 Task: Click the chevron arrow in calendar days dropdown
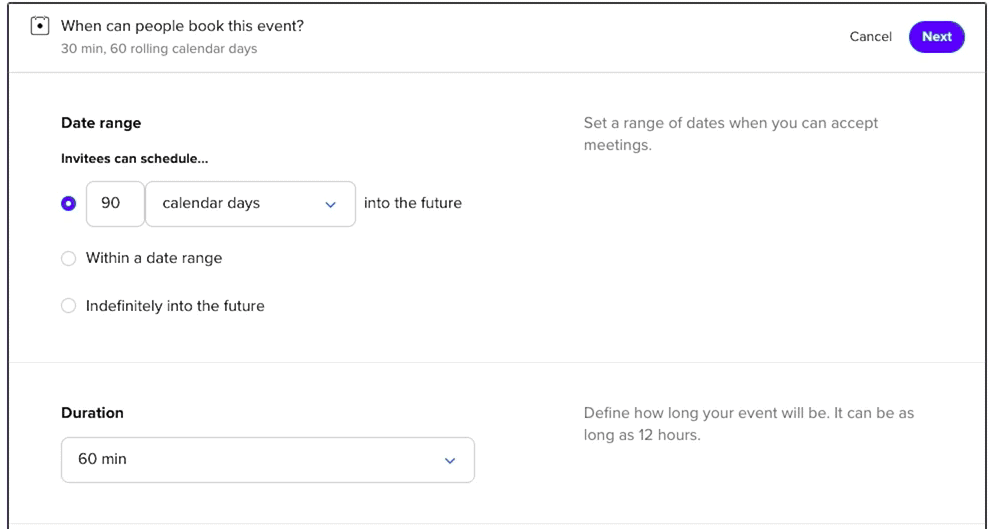click(330, 204)
